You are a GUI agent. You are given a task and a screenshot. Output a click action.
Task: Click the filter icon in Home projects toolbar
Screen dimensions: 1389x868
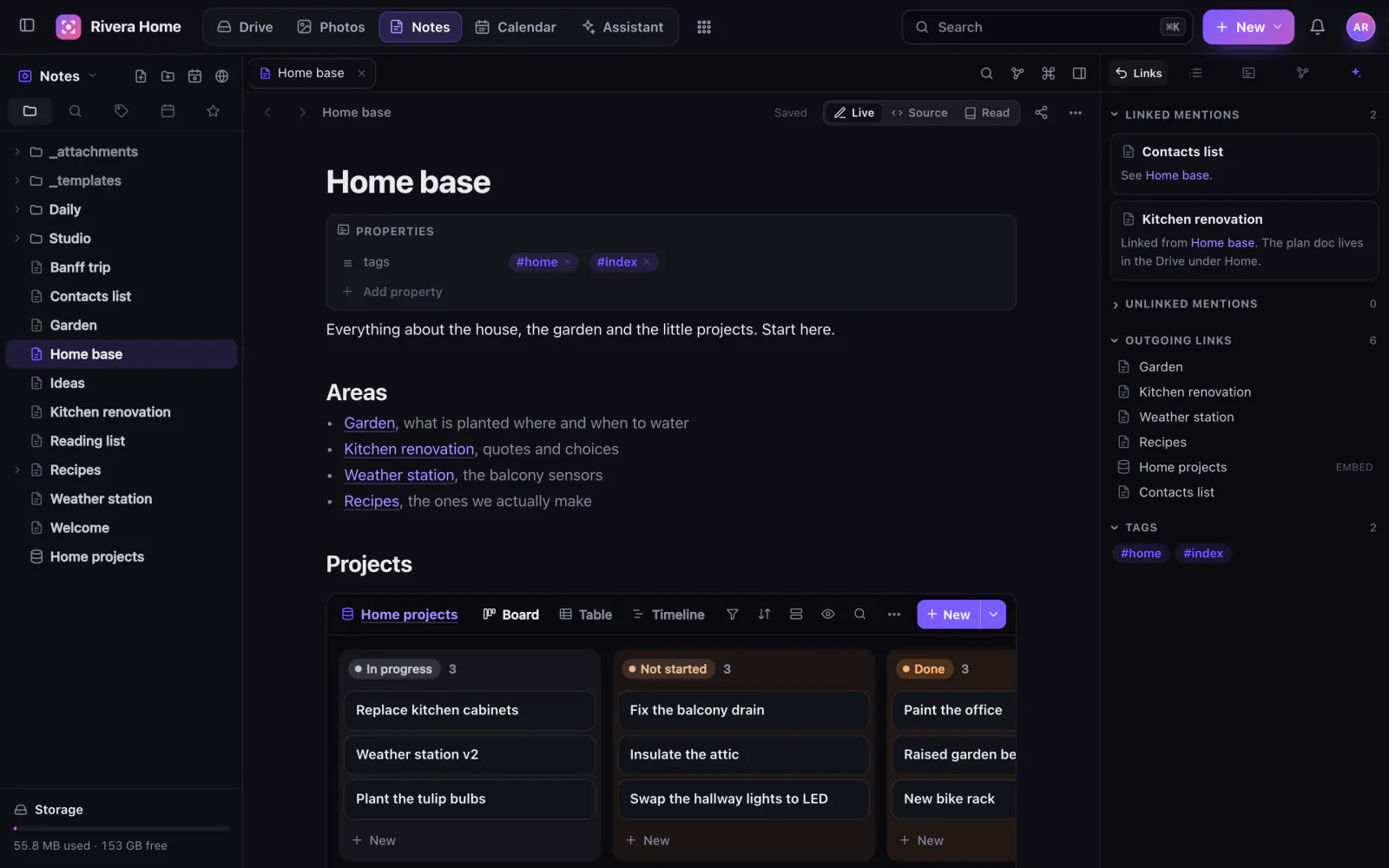pos(733,615)
